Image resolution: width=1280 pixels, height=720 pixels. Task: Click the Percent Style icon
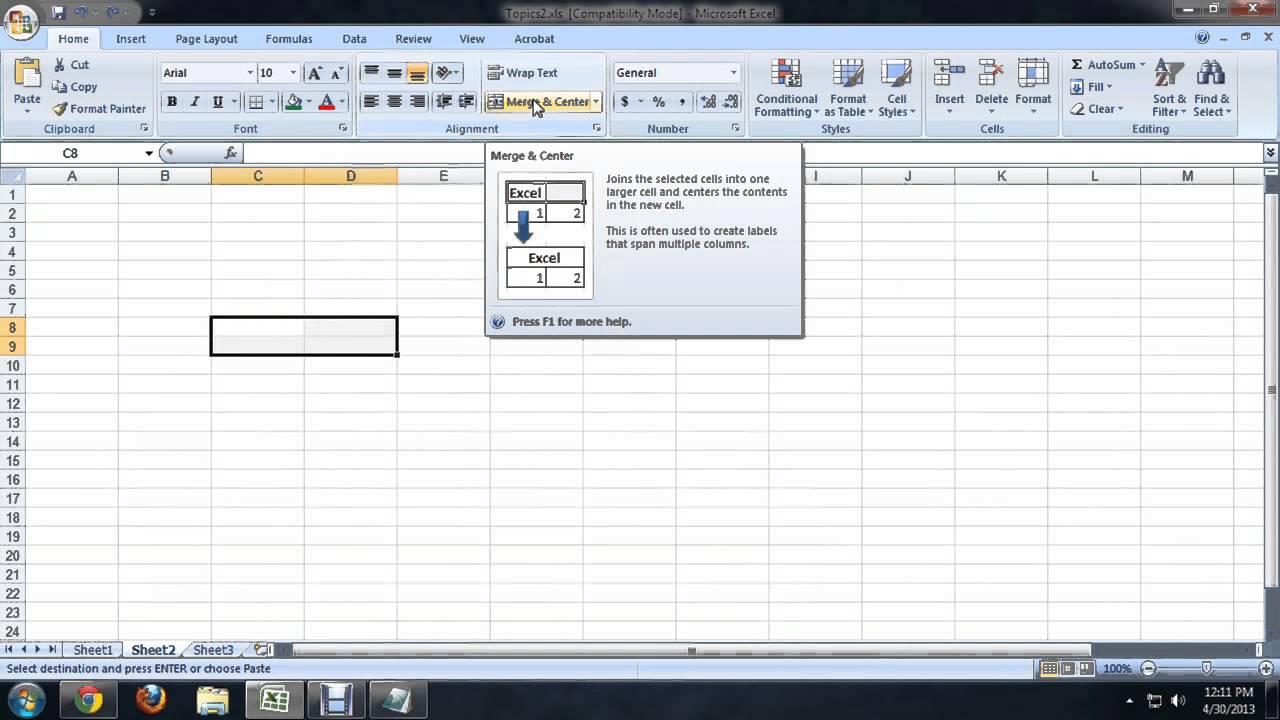pos(658,102)
